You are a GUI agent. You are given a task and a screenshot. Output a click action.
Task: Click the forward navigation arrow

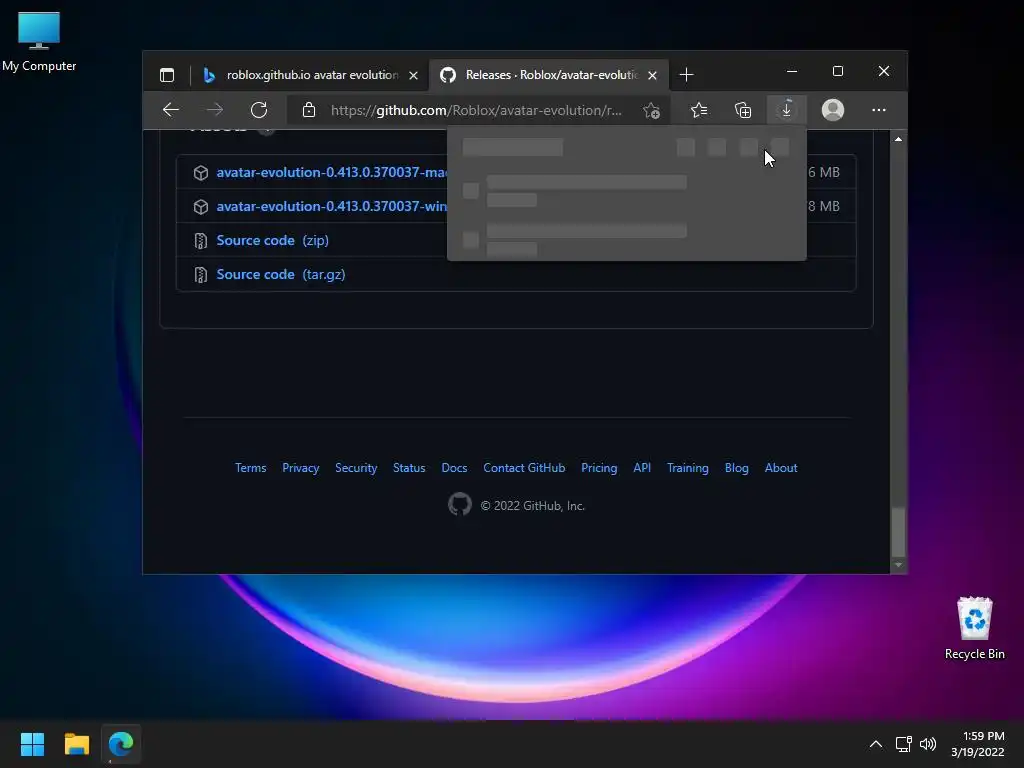coord(215,110)
